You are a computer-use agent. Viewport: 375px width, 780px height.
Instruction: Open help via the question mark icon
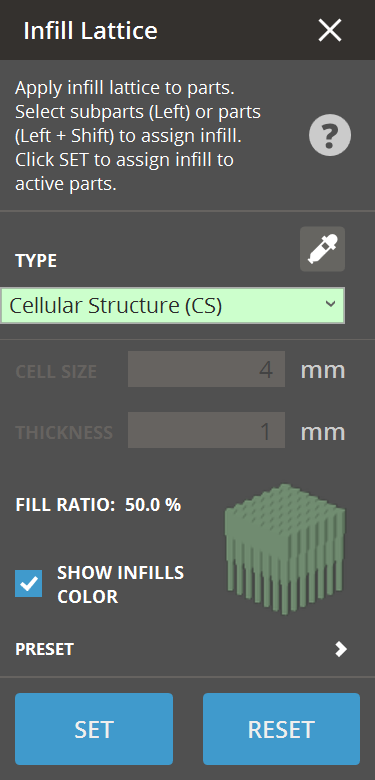[330, 135]
